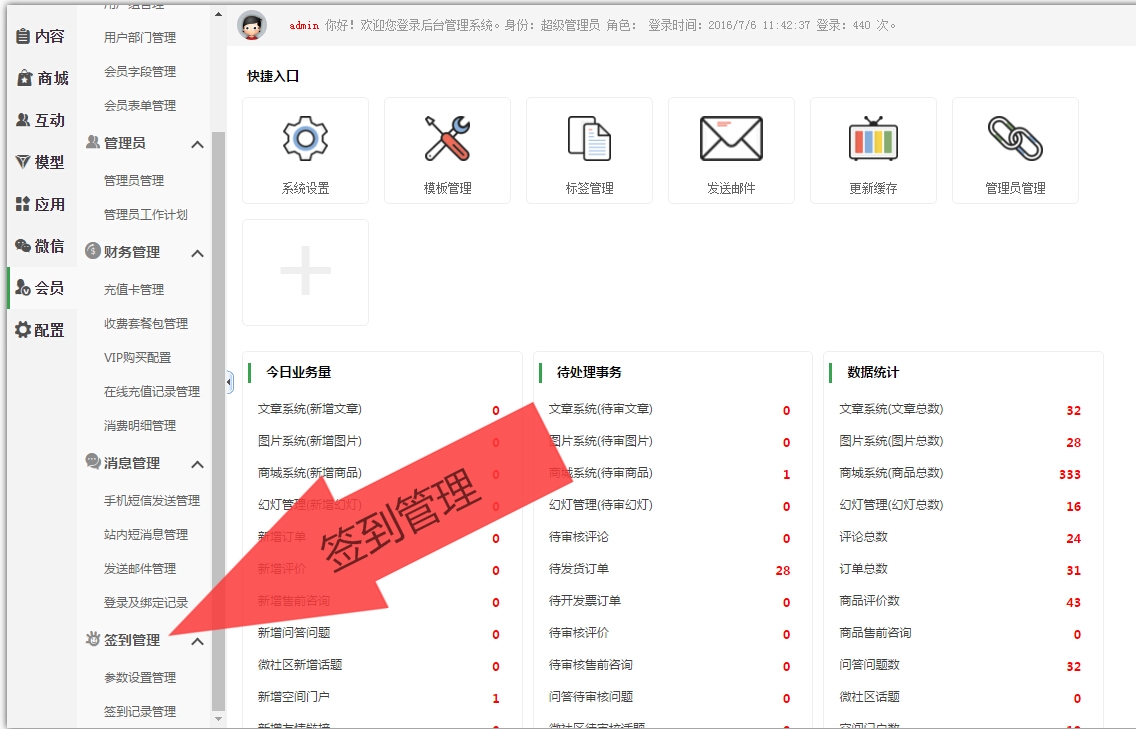This screenshot has height=729, width=1136.
Task: Click the 配置 gear icon
Action: tap(23, 330)
